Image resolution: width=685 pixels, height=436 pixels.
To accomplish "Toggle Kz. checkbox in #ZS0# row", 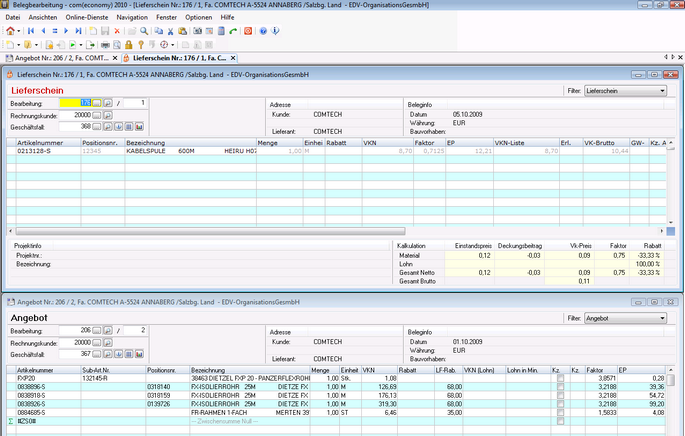I will pos(560,421).
